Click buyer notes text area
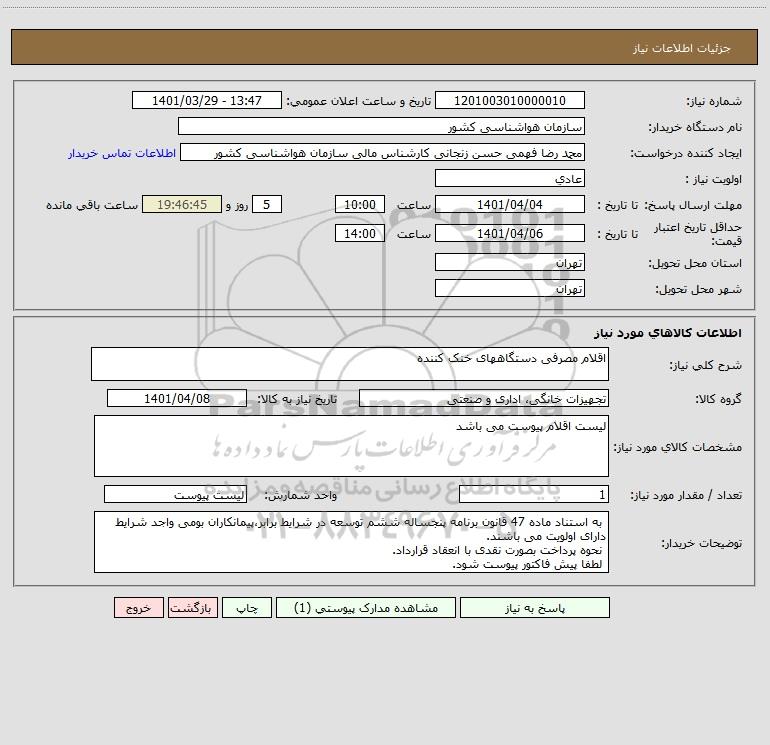 click(351, 542)
